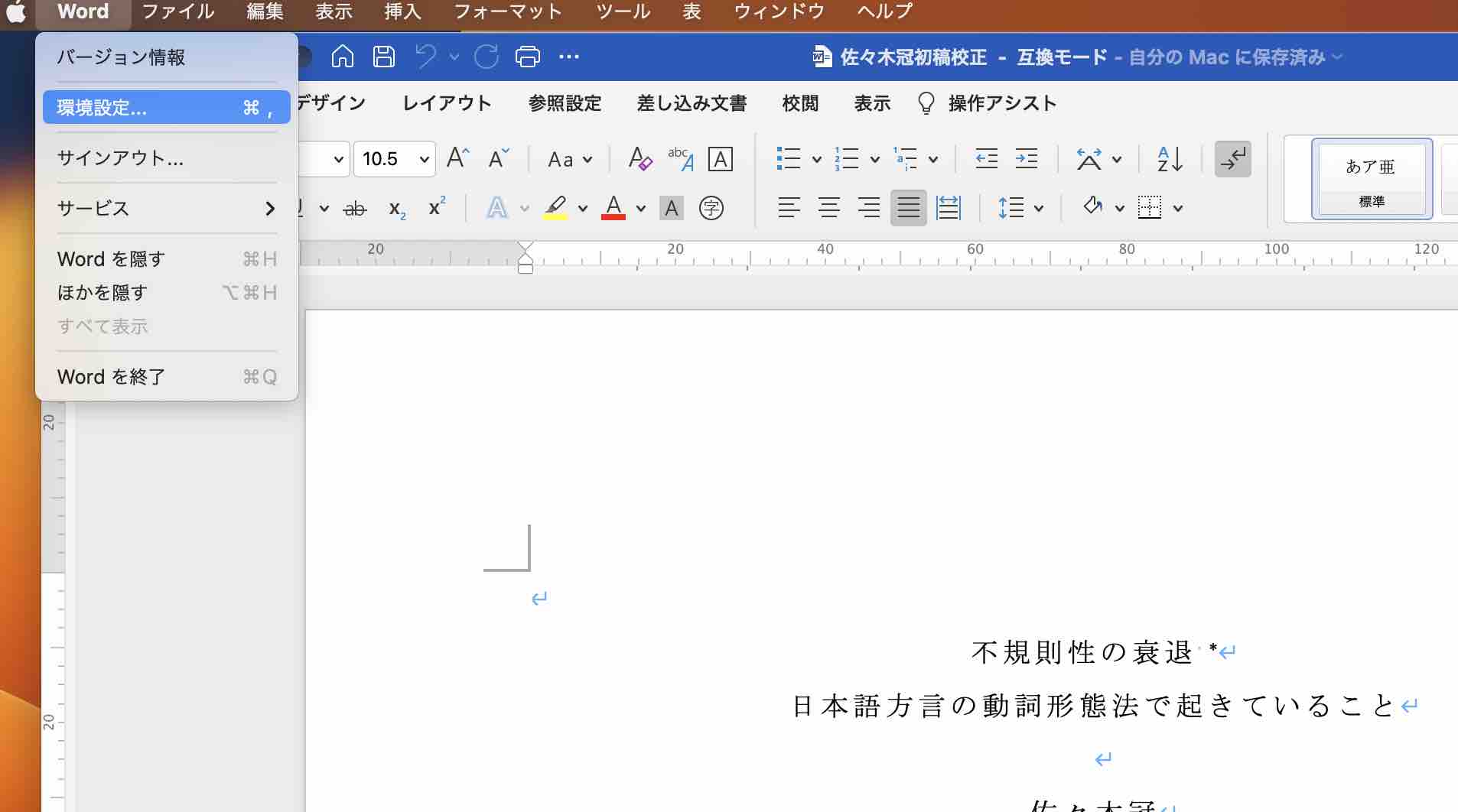Choose 環境設定... from Word menu

point(167,108)
